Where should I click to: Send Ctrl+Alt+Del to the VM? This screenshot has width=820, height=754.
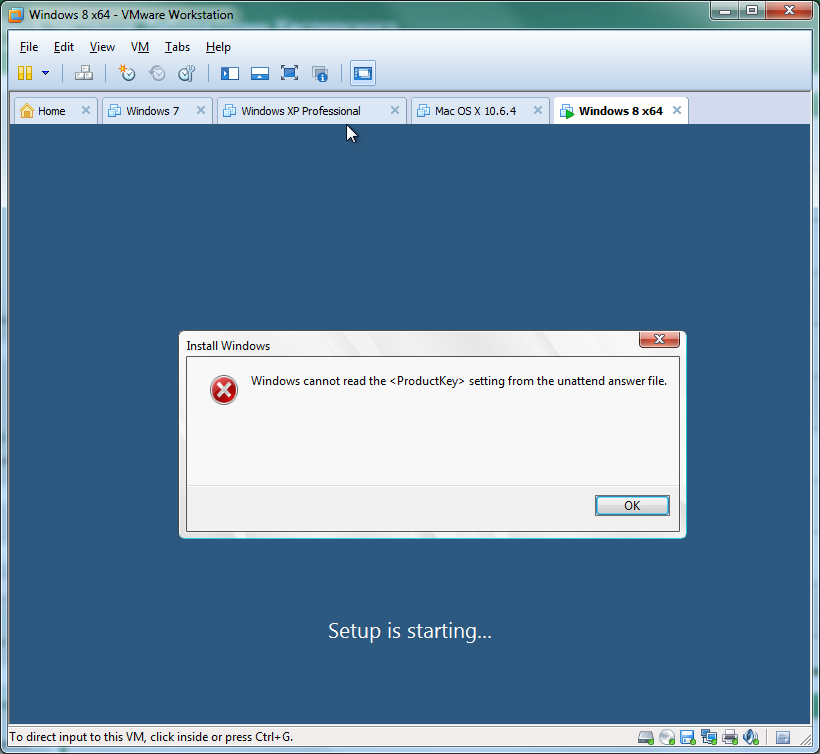coord(84,73)
